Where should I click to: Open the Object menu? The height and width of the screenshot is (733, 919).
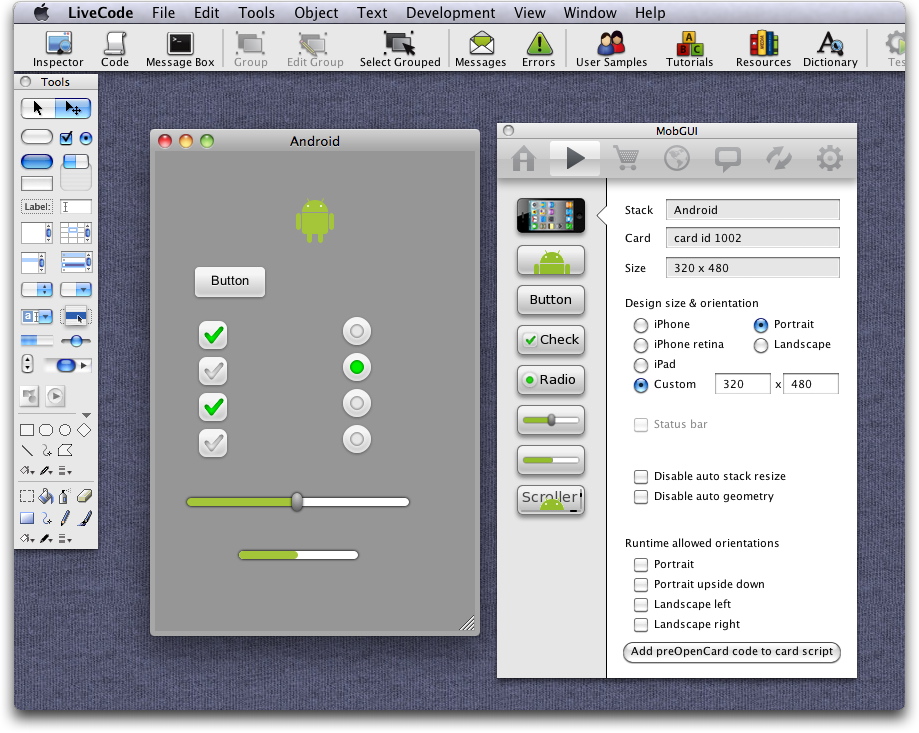(x=316, y=13)
